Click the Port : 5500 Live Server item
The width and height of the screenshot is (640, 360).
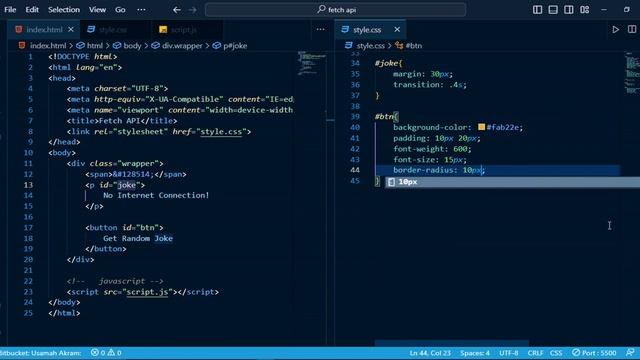coord(594,353)
